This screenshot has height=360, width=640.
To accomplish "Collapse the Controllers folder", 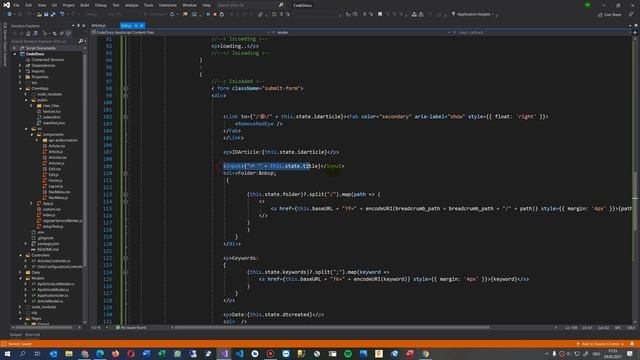I will pyautogui.click(x=20, y=255).
